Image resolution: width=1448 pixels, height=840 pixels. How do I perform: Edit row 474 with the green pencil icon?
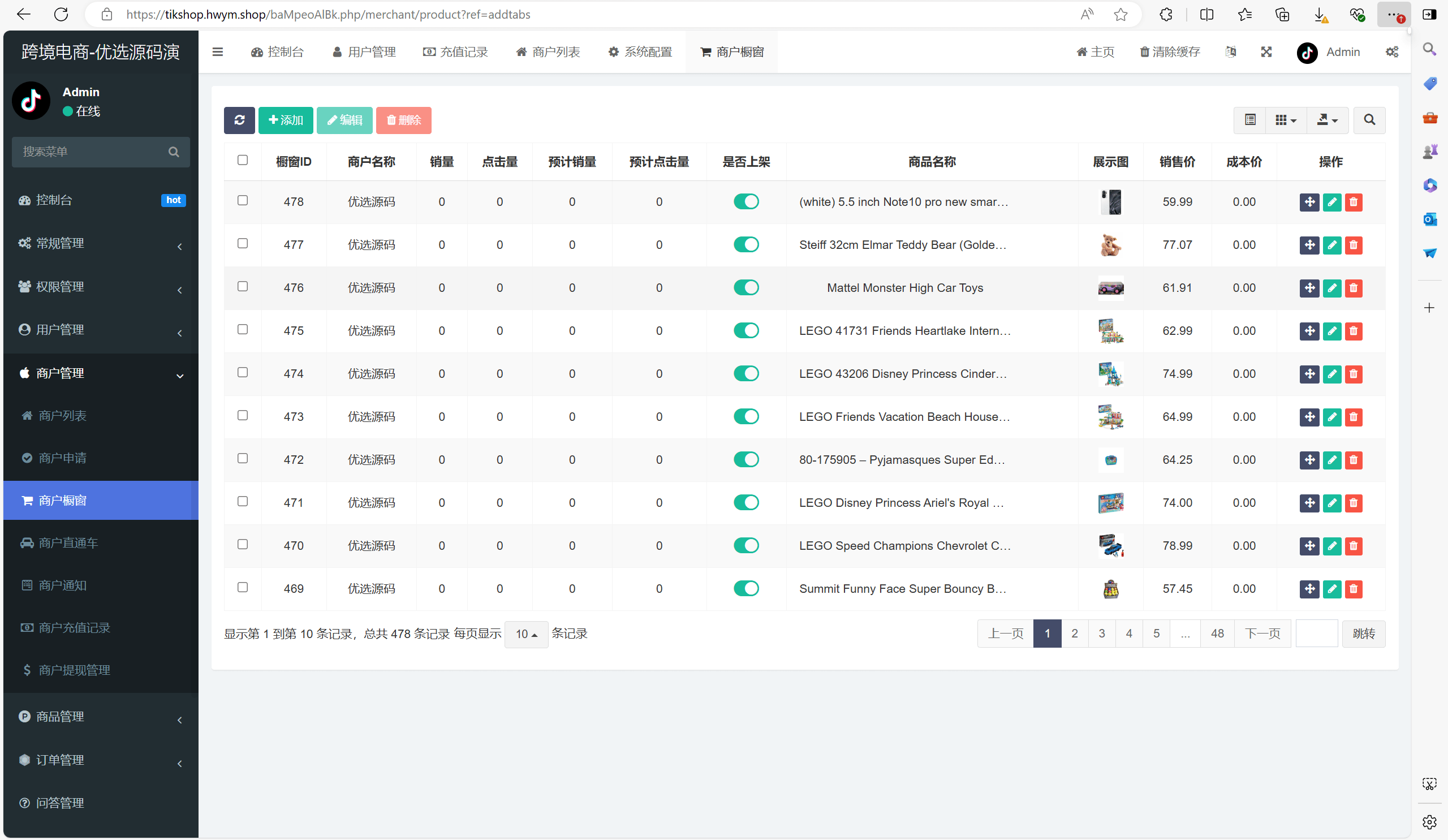point(1332,374)
